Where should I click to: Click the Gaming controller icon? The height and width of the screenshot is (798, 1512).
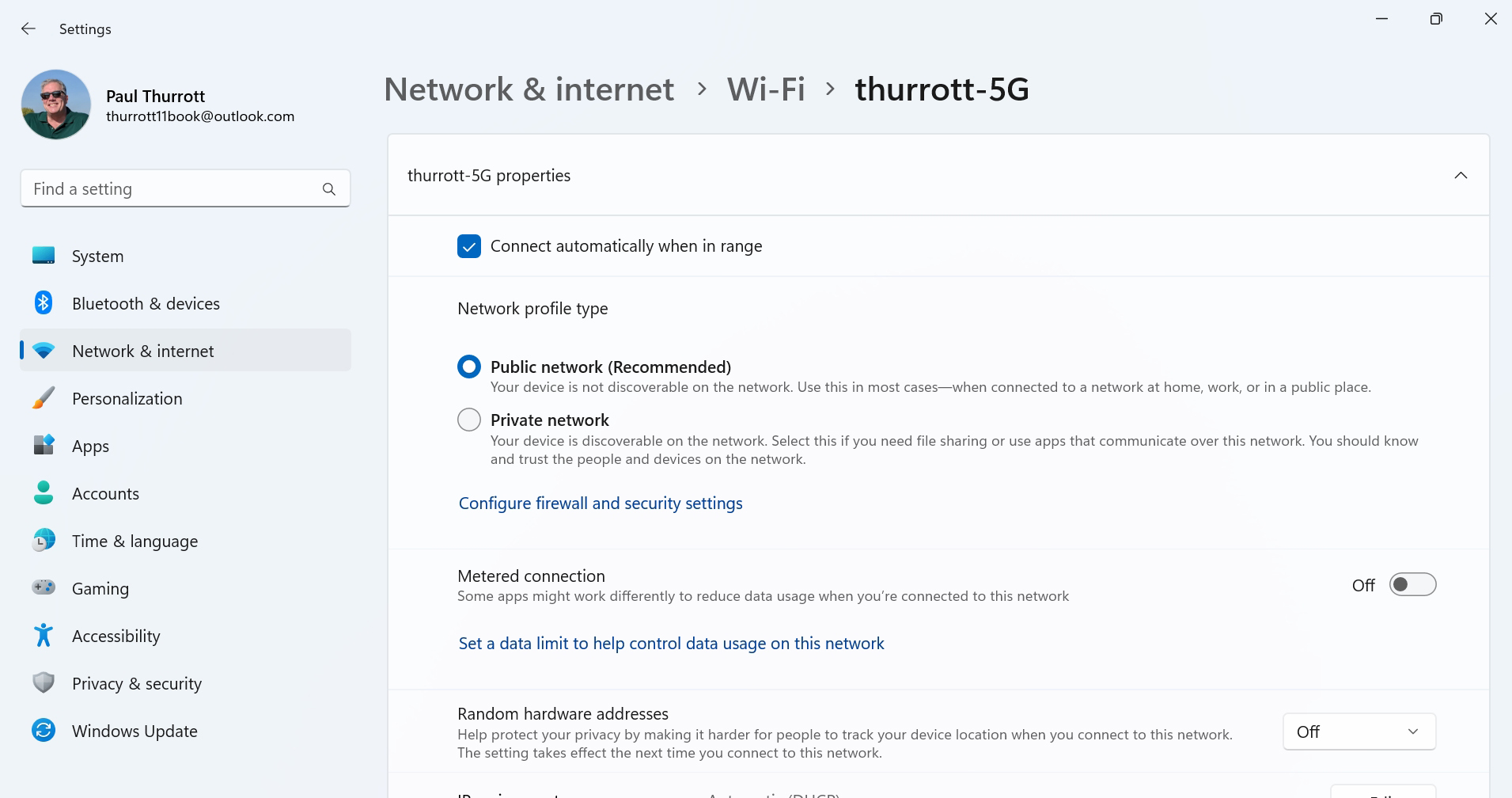point(44,587)
